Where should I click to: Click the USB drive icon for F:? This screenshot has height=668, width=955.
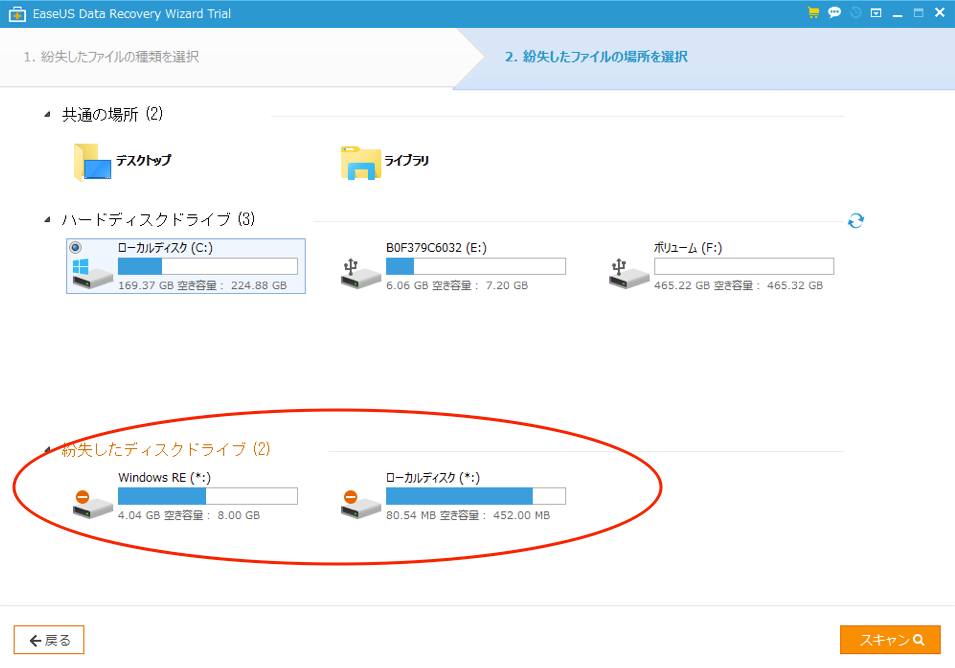click(629, 273)
